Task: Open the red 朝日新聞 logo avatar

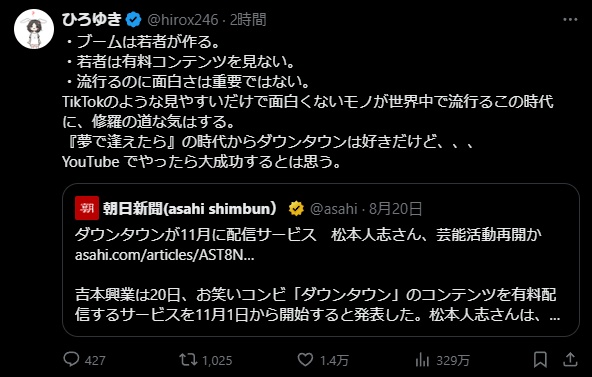Action: tap(87, 208)
